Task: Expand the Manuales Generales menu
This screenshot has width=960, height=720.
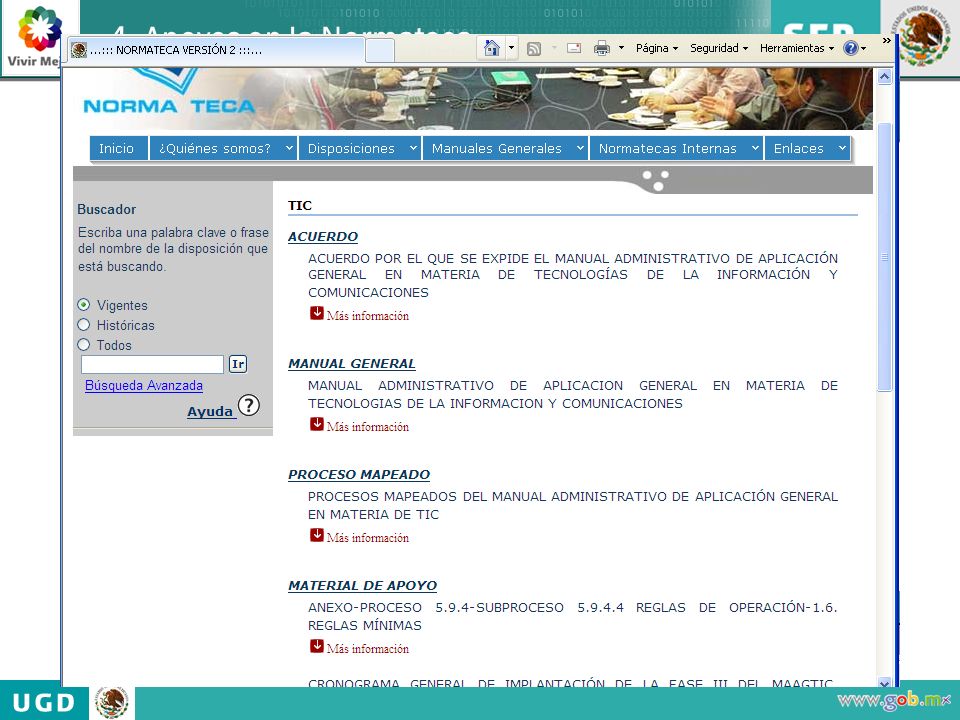Action: click(505, 148)
